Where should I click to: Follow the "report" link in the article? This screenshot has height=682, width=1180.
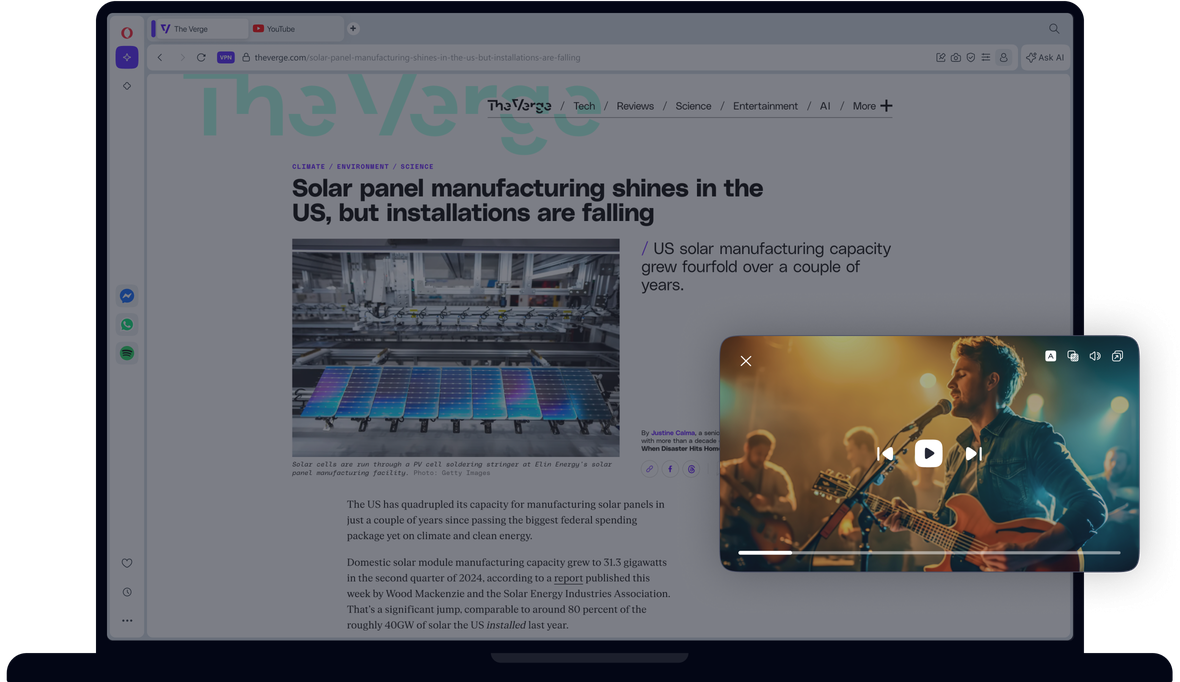[x=568, y=578]
